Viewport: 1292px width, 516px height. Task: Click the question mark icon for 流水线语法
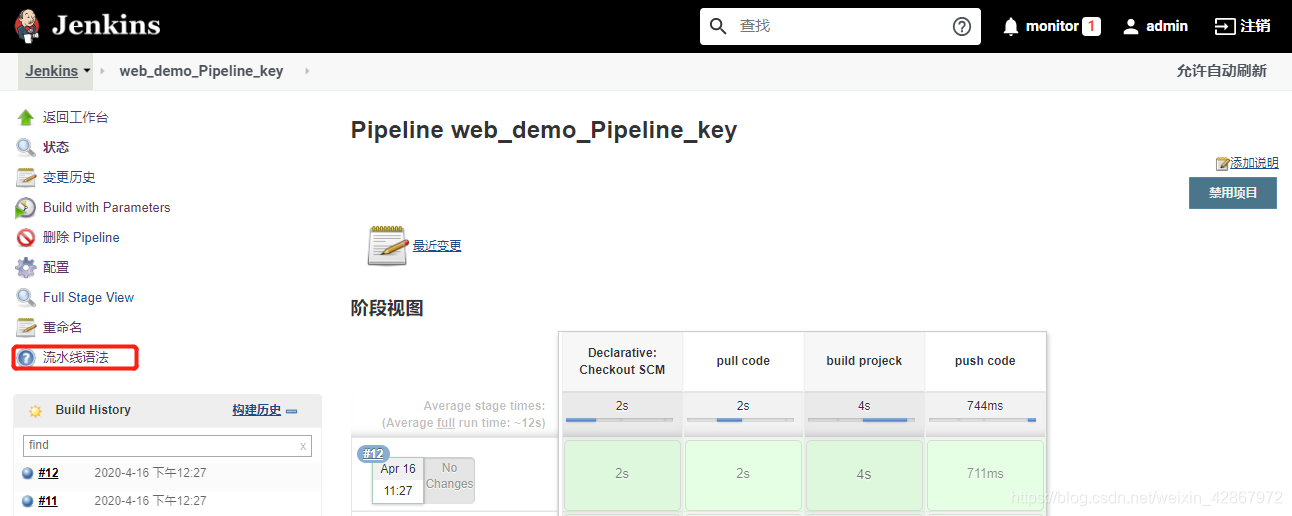[x=26, y=357]
